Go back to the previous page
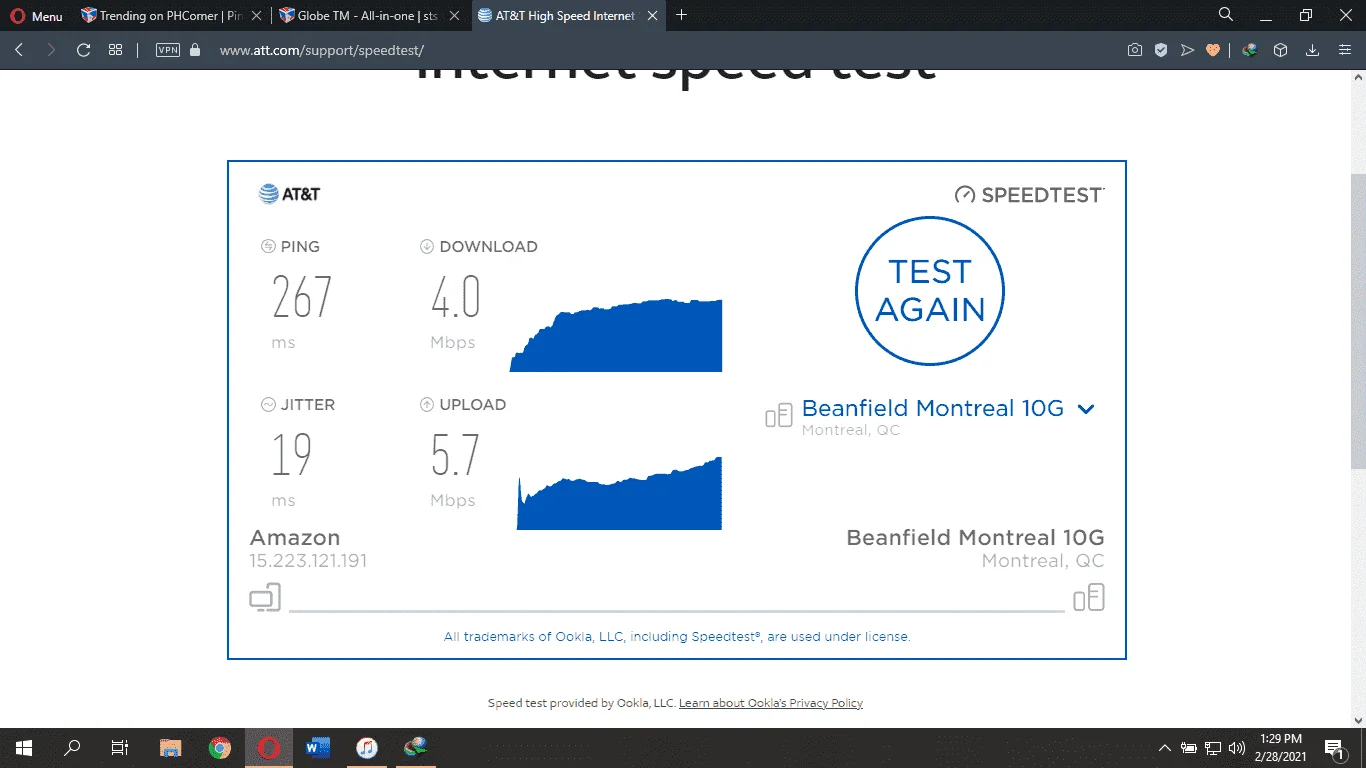 [19, 50]
